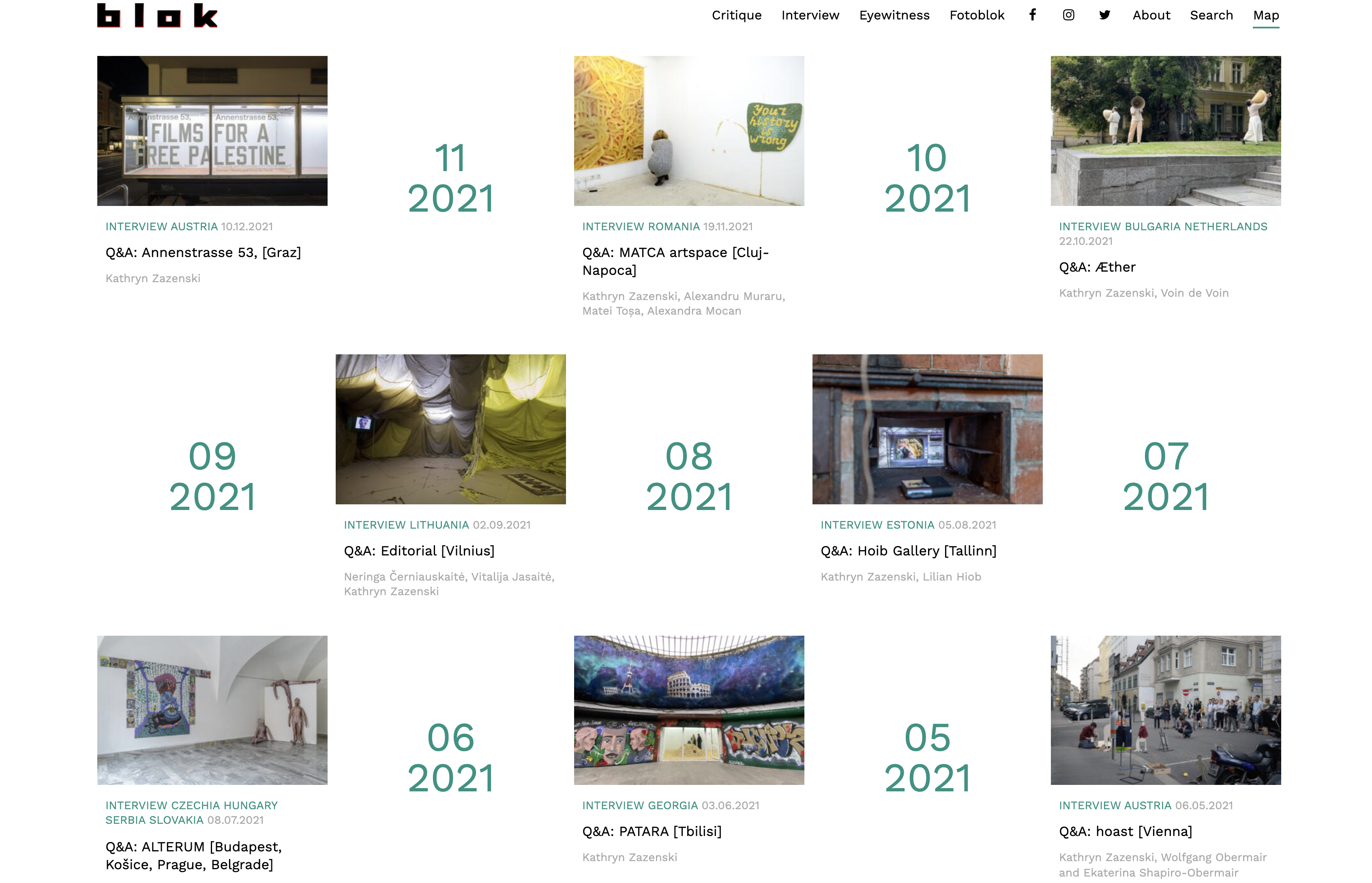Open article Q&A: MATCA artspace [Cluj-Napoca]

point(675,261)
